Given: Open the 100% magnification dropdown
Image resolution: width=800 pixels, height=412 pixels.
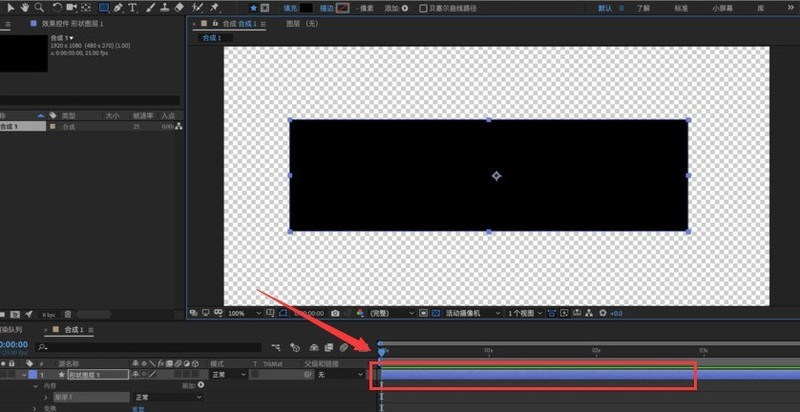Looking at the screenshot, I should pos(244,313).
